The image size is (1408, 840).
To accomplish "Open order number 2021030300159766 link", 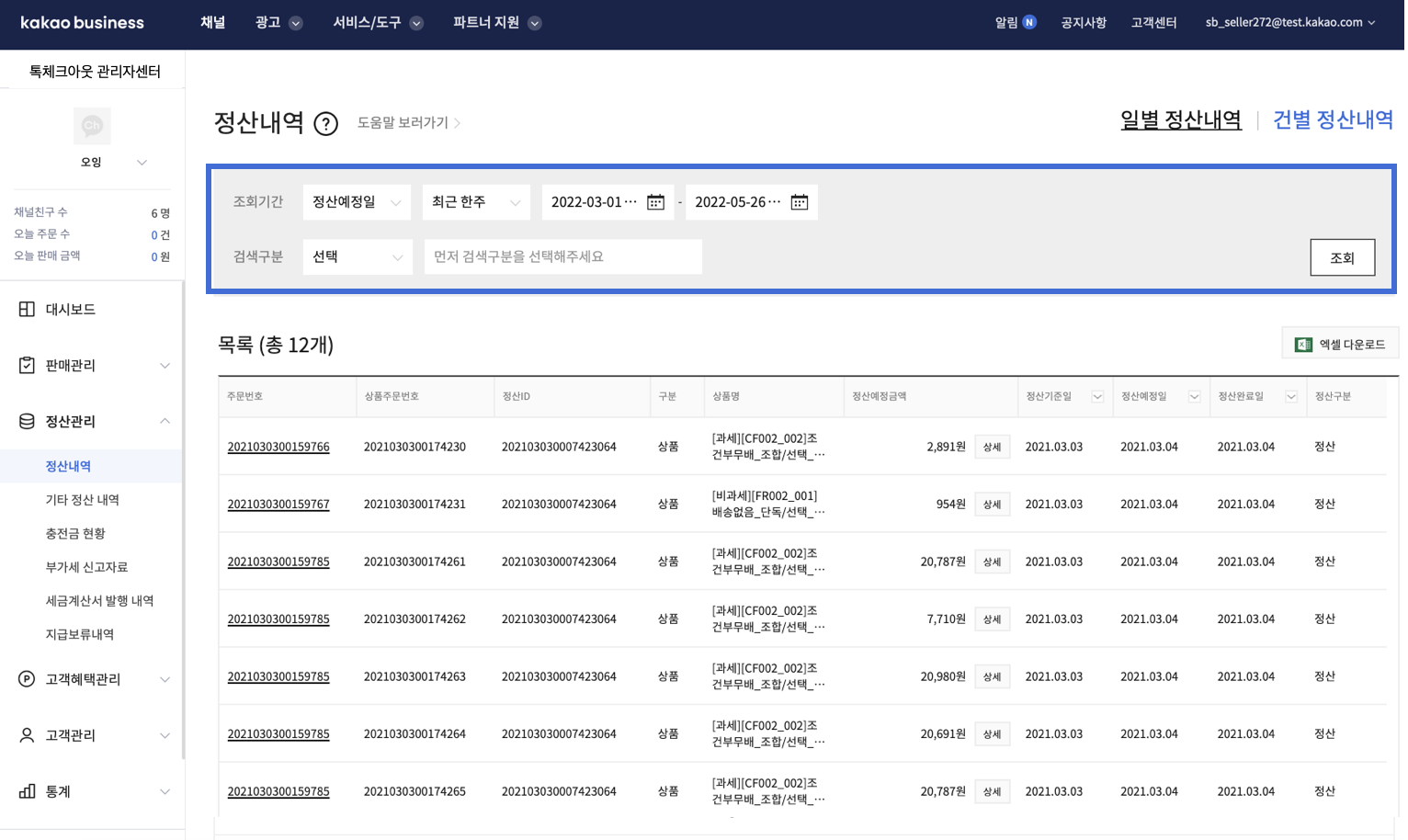I will click(x=278, y=447).
